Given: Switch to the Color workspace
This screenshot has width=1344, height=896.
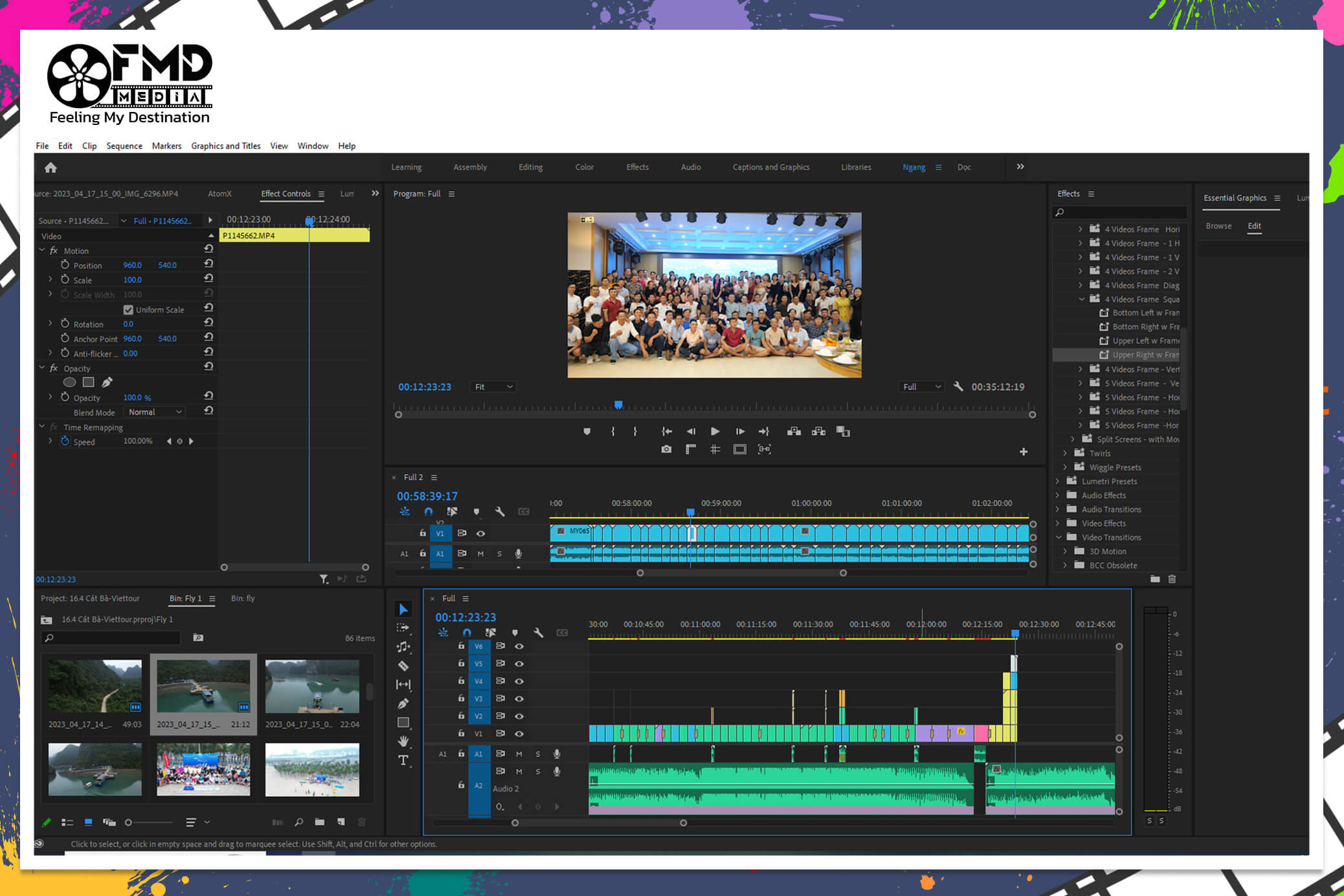Looking at the screenshot, I should [584, 167].
